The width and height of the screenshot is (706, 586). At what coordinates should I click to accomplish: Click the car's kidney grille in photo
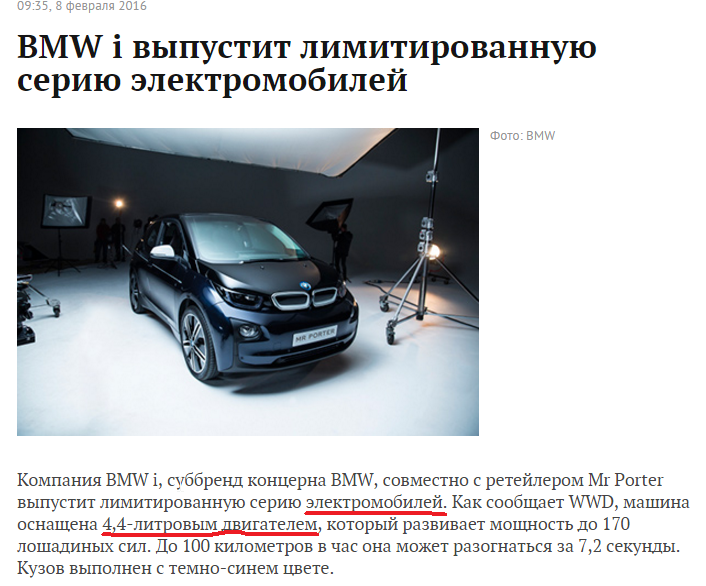tap(305, 299)
